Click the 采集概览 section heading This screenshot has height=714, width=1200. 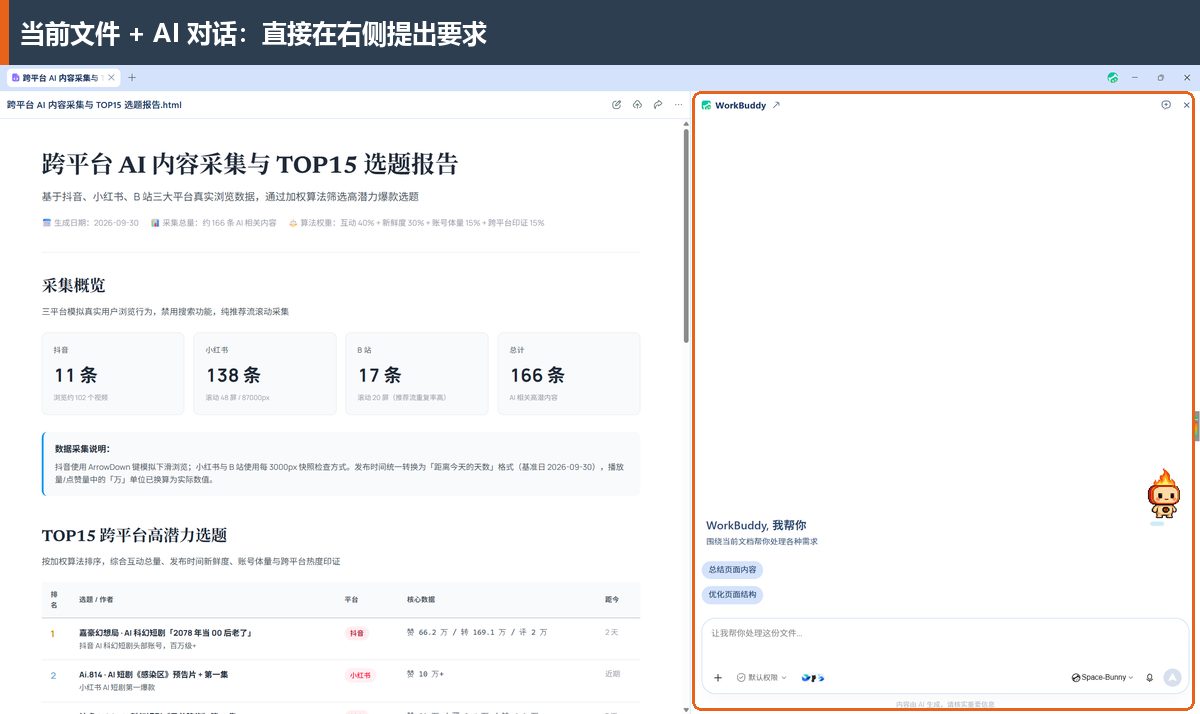[x=73, y=286]
